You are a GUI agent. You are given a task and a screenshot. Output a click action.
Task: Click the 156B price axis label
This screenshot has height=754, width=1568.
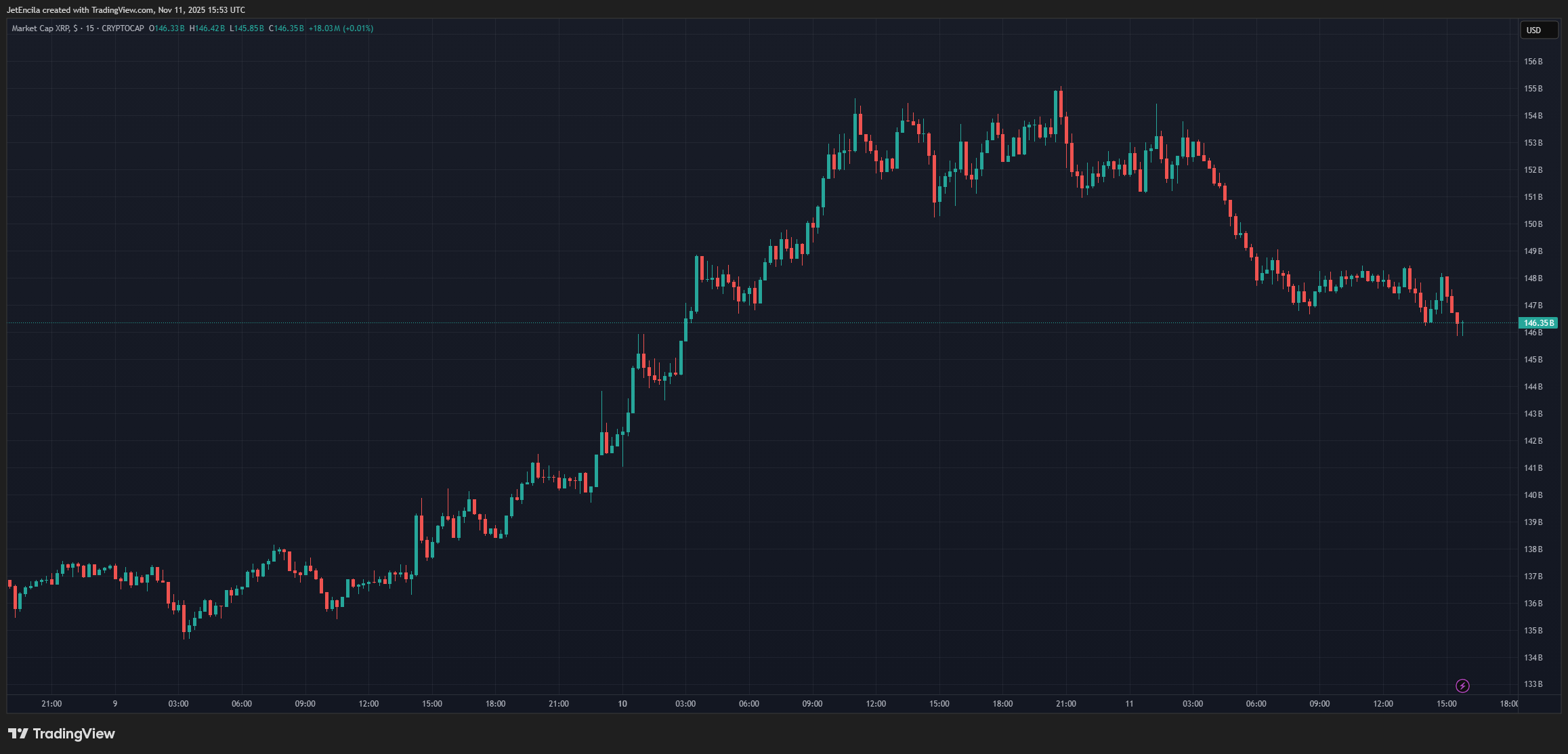point(1533,62)
